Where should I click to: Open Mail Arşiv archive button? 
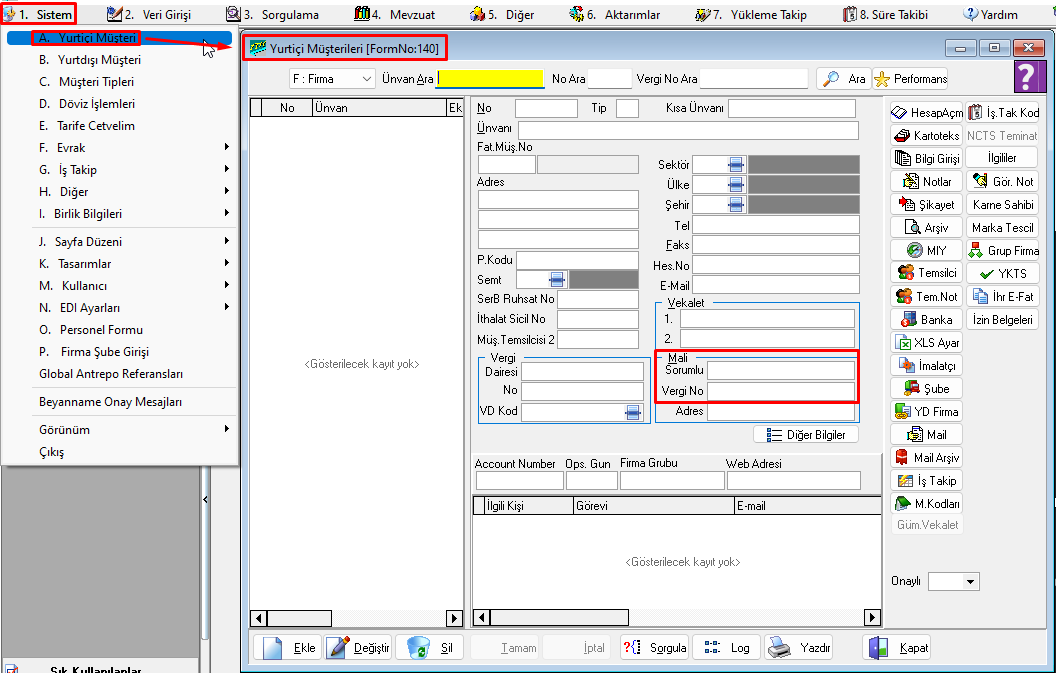point(927,457)
